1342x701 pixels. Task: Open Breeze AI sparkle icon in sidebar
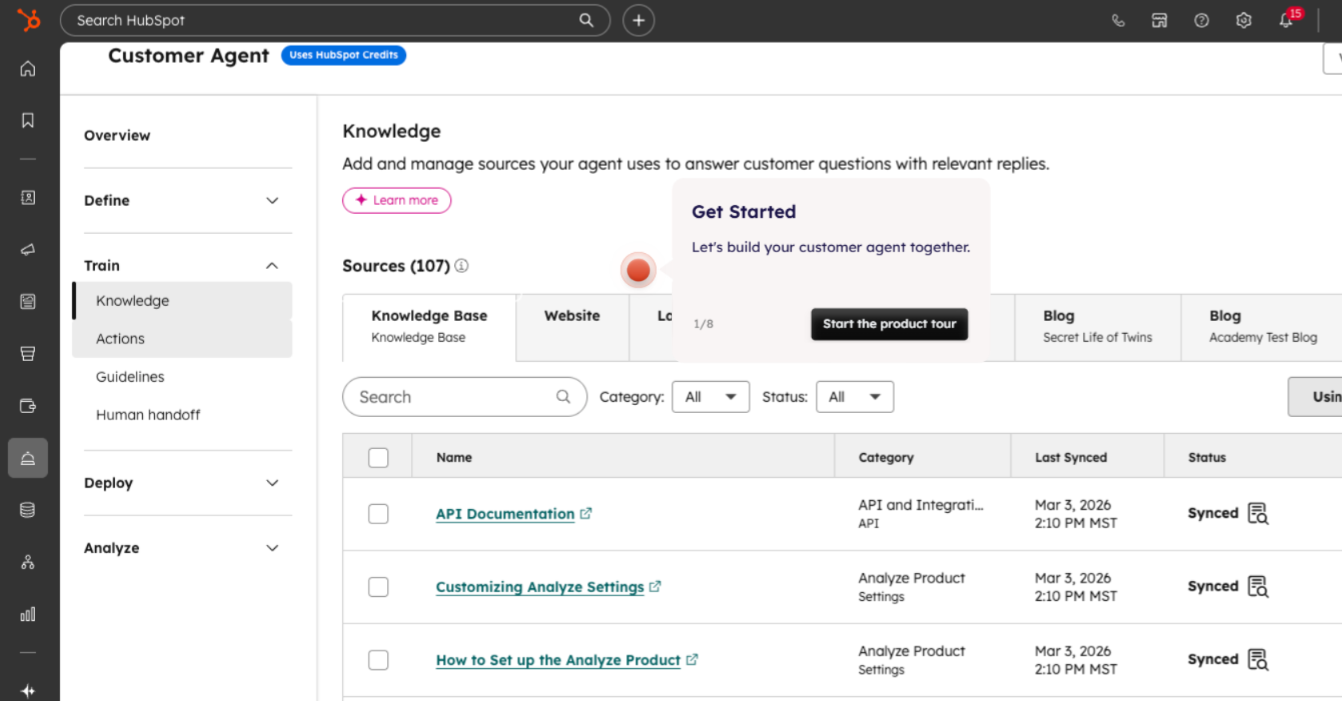tap(28, 691)
